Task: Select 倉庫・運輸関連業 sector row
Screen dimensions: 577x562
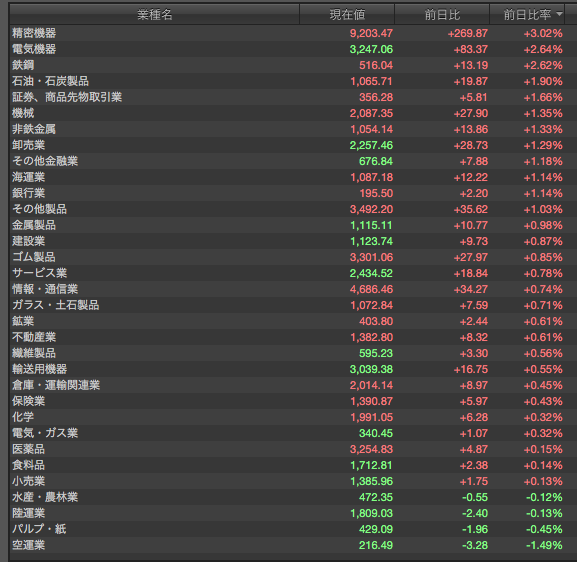Action: pos(293,385)
